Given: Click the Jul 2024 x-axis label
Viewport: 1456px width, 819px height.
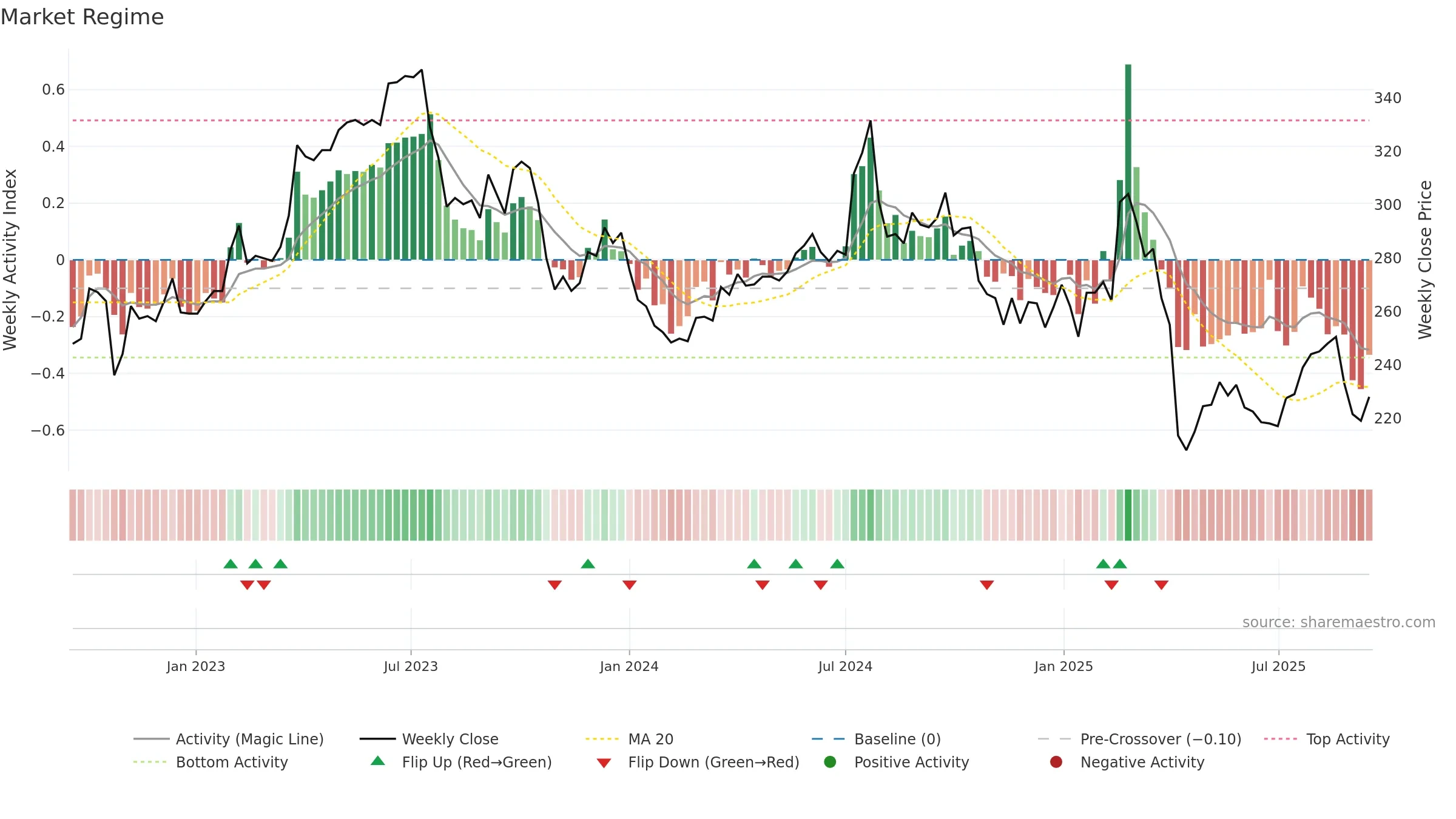Looking at the screenshot, I should coord(845,666).
